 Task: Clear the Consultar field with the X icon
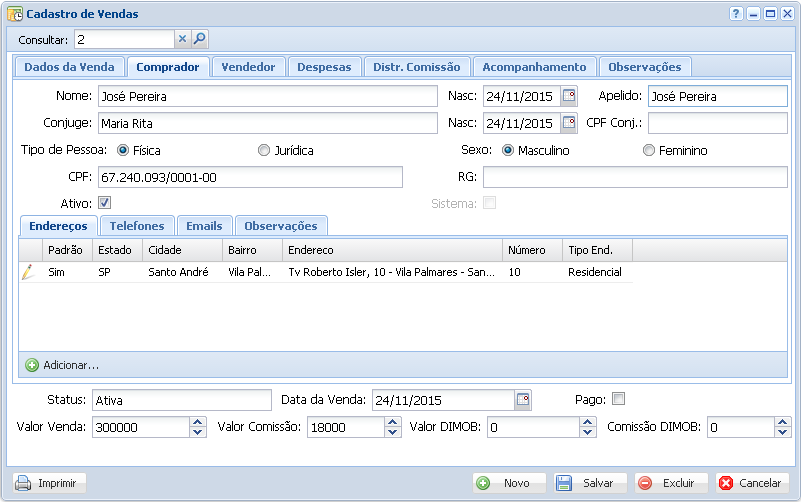[x=182, y=39]
